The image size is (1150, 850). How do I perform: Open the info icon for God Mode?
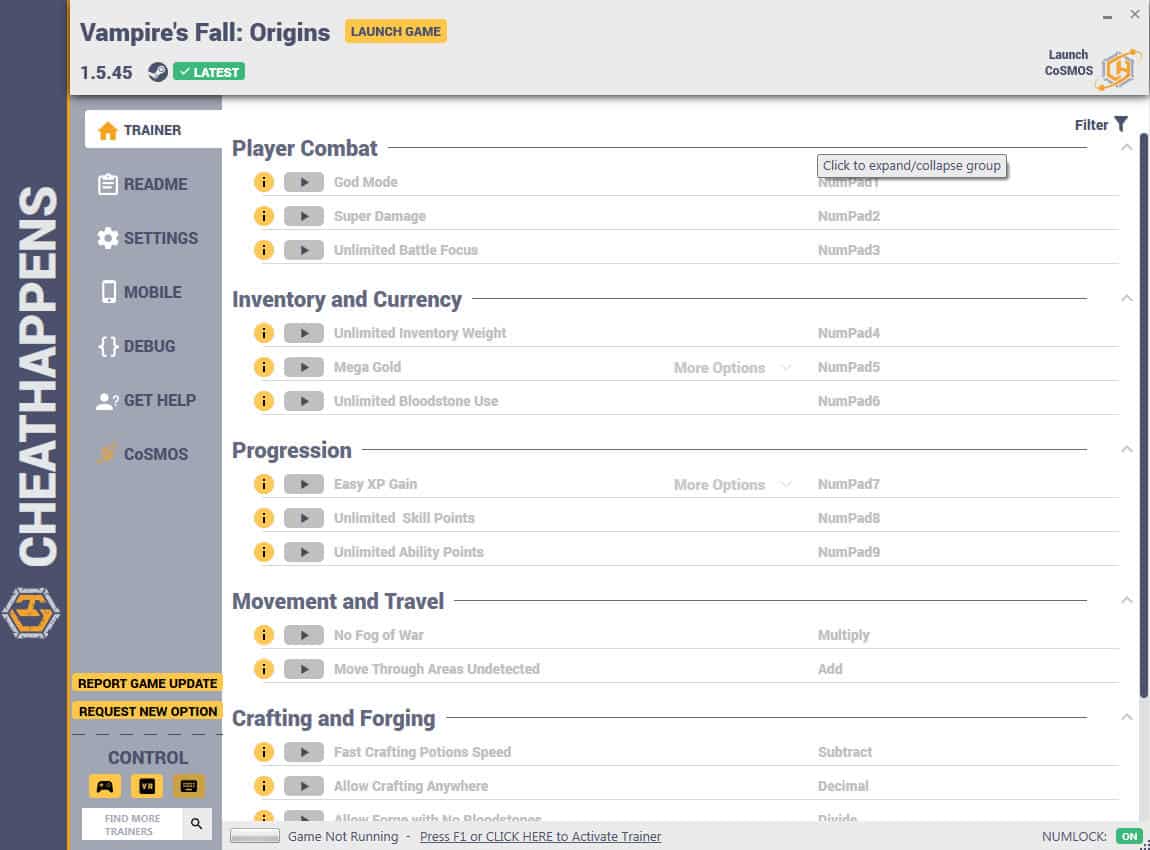263,182
